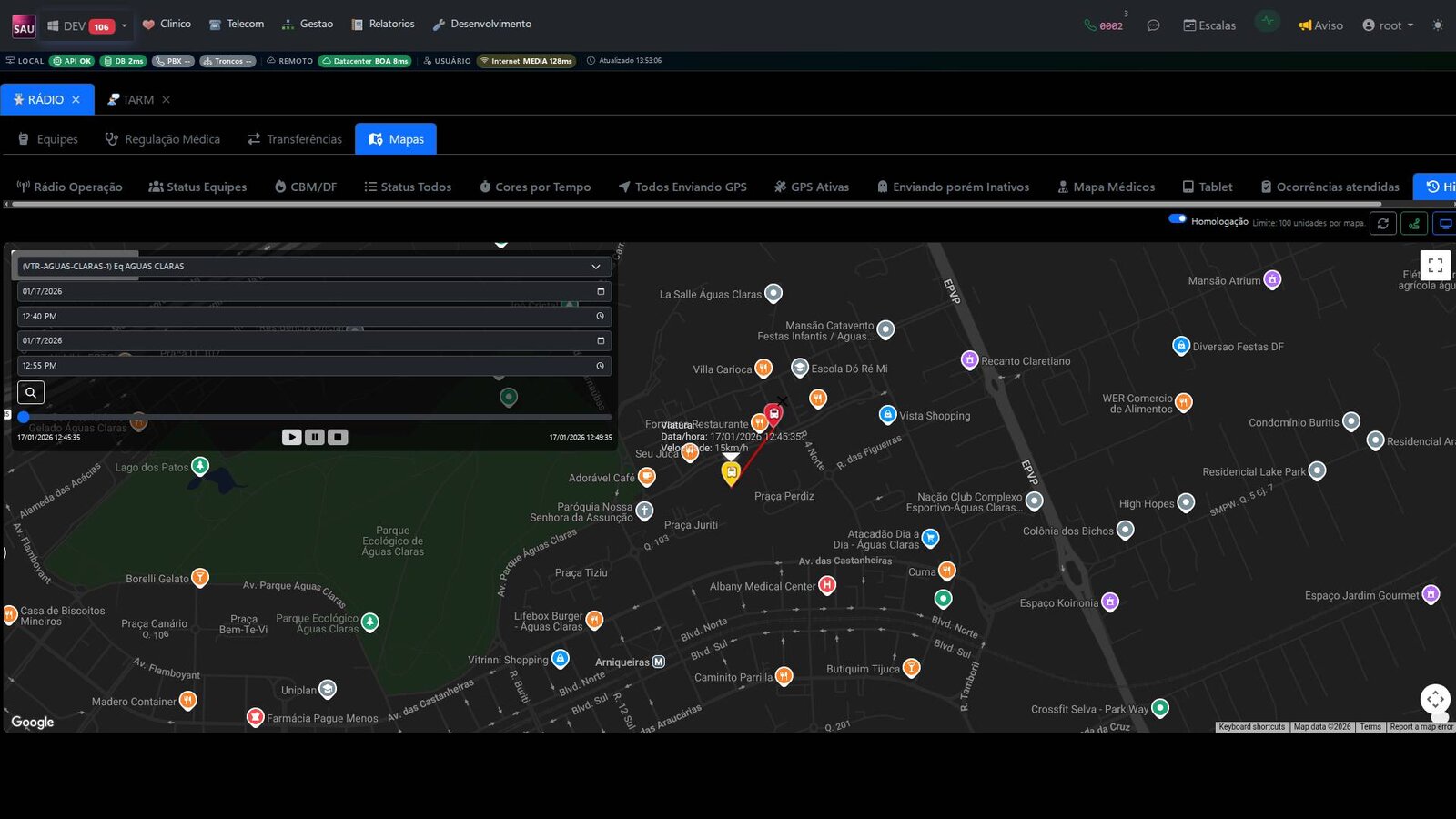Select the Cores por Tempo tab
This screenshot has width=1456, height=819.
[x=535, y=187]
